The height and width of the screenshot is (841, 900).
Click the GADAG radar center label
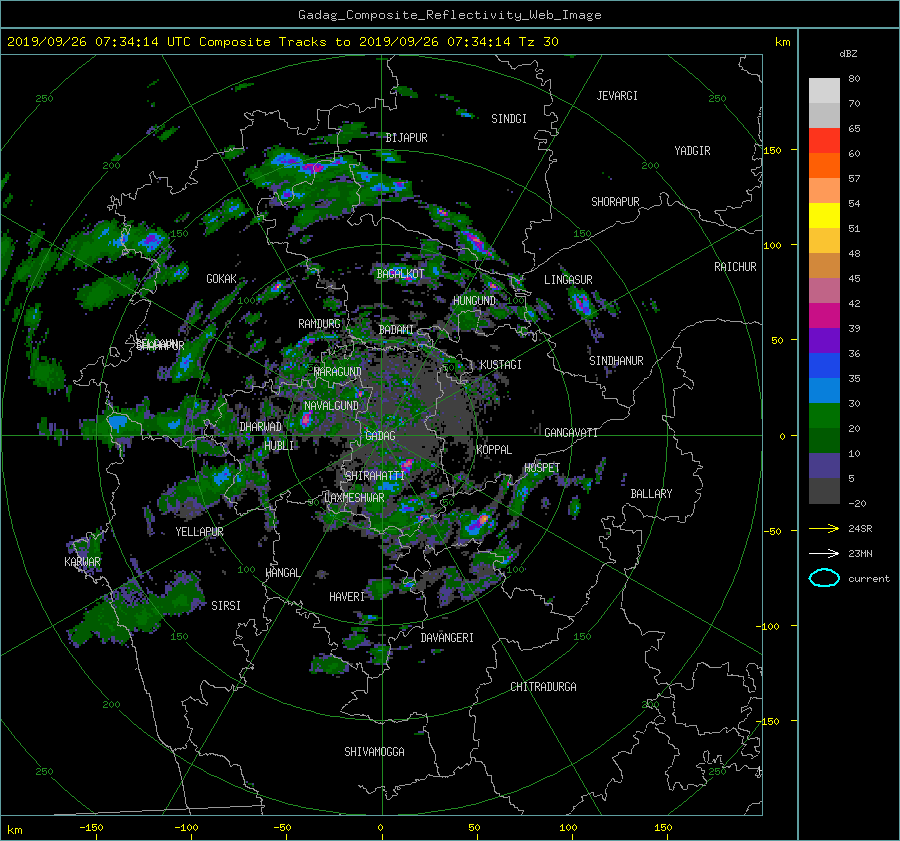tap(380, 436)
